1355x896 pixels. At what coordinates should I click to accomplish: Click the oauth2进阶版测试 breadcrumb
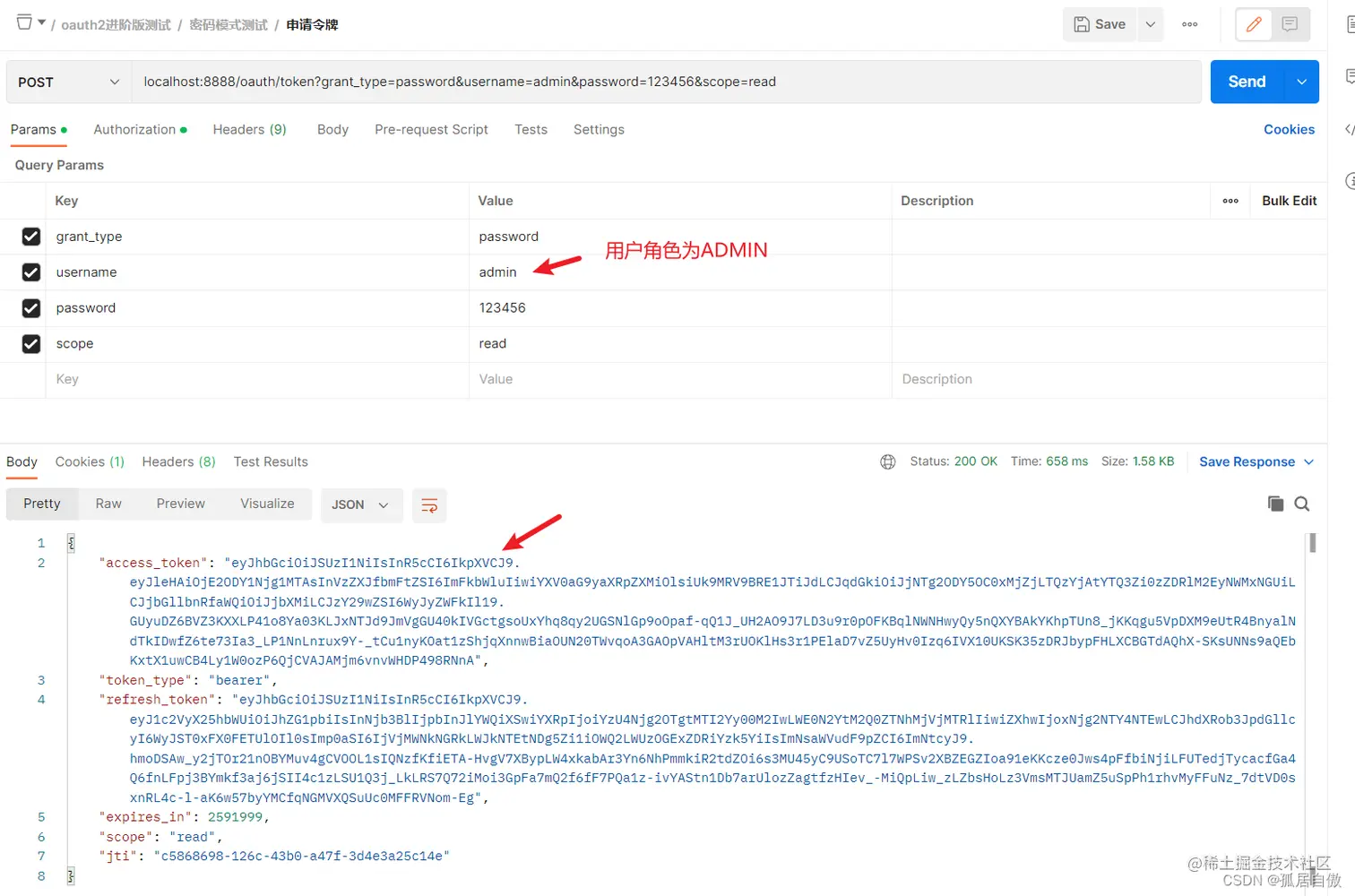(x=116, y=25)
